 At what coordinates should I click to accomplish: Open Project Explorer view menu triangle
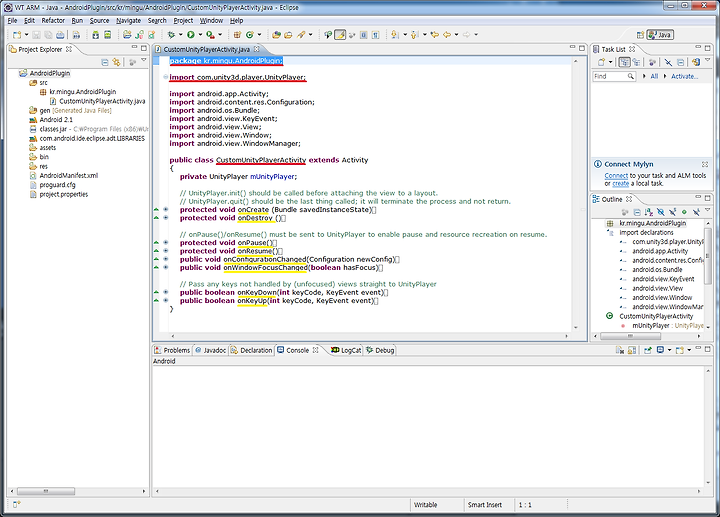[144, 60]
